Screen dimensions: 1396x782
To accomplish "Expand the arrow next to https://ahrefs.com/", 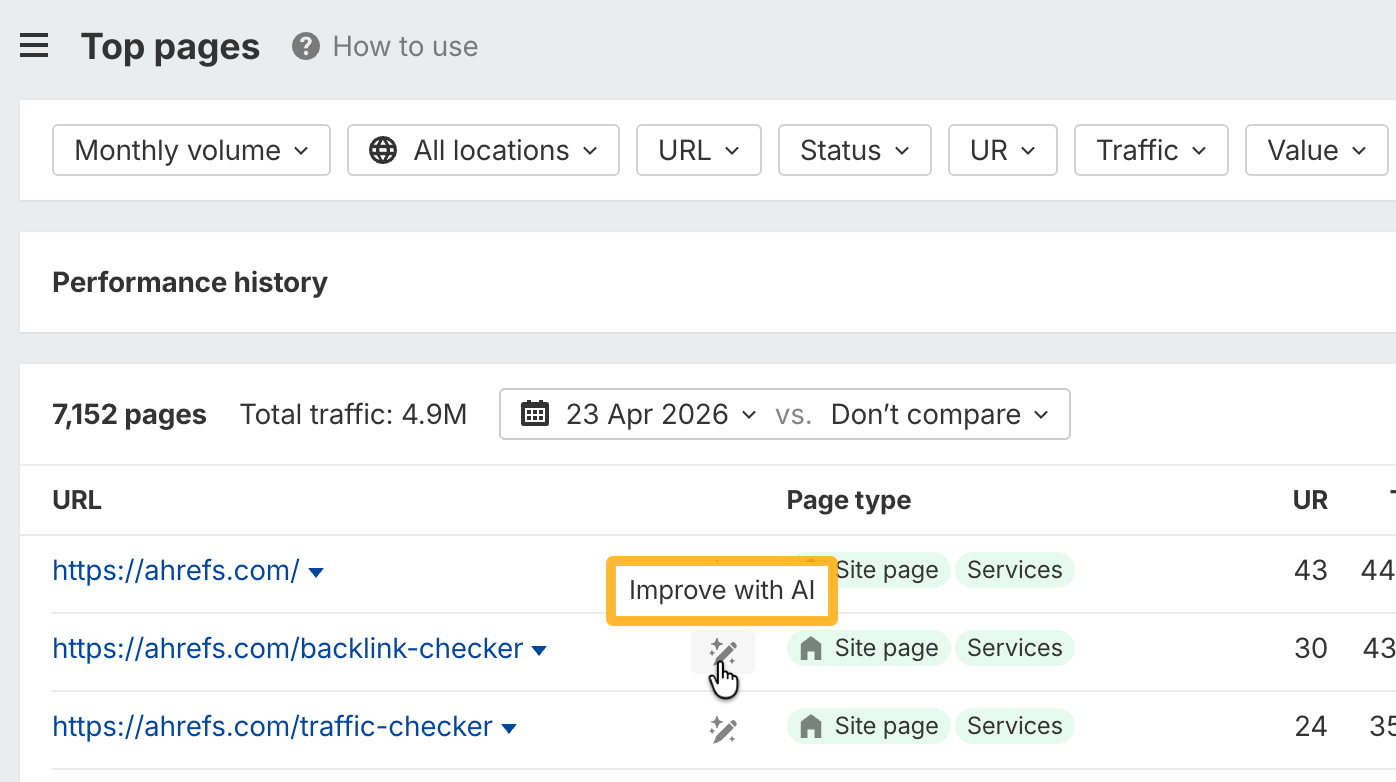I will (x=316, y=572).
